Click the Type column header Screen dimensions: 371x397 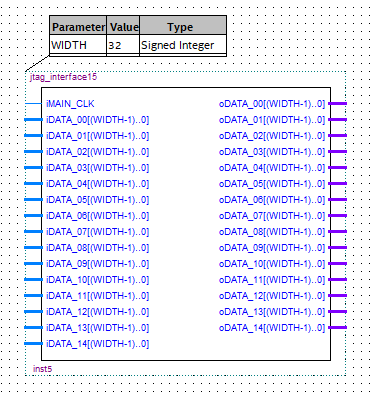183,25
